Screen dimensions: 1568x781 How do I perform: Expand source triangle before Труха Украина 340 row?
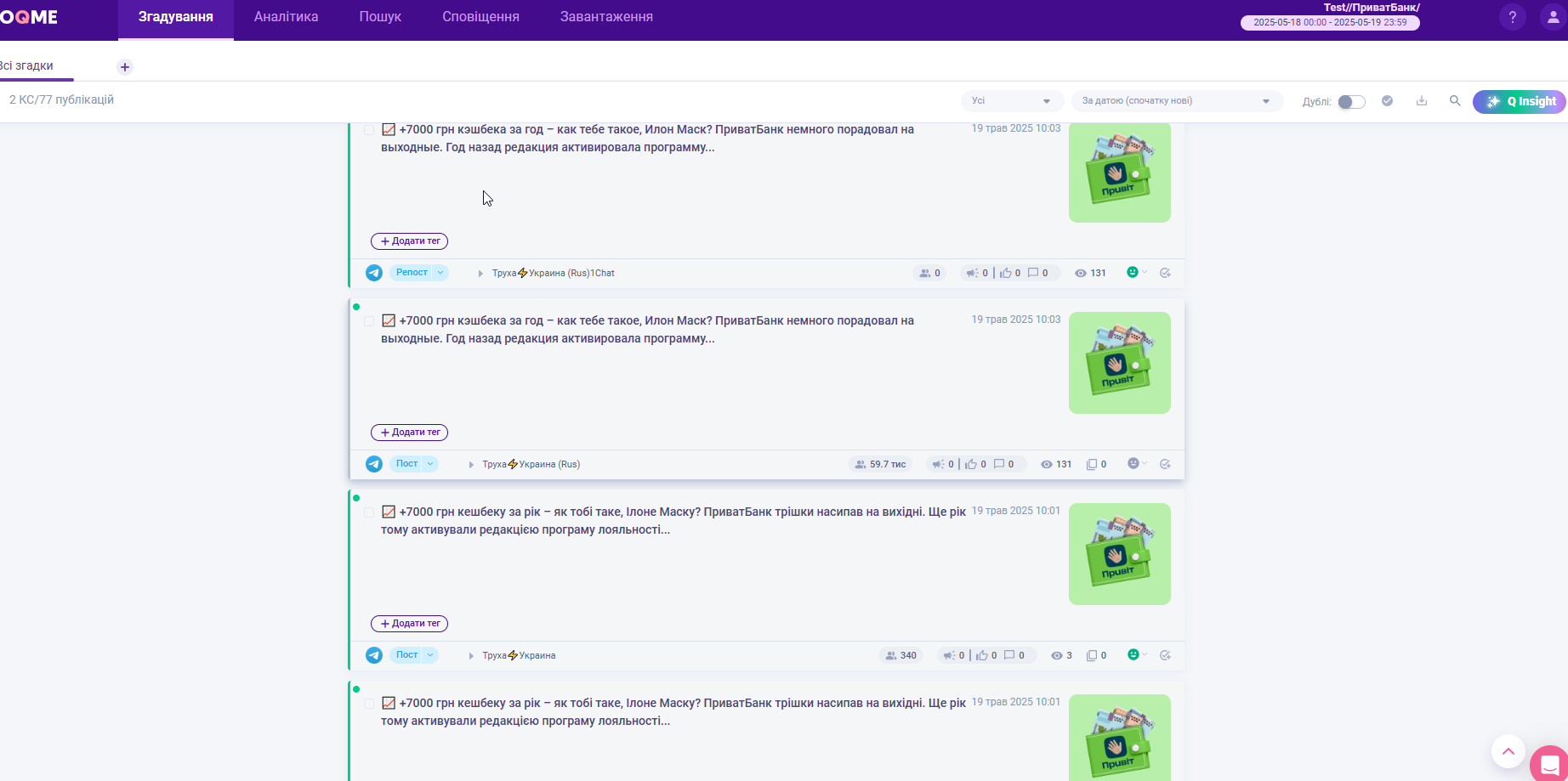click(471, 656)
